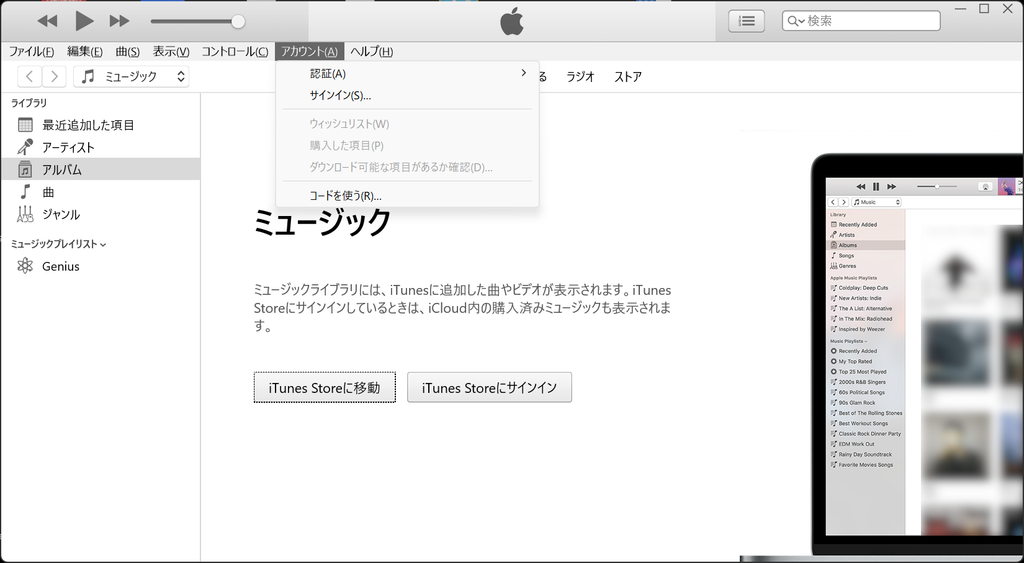Viewport: 1024px width, 563px height.
Task: Close the アカウント(A) menu
Action: (x=310, y=52)
